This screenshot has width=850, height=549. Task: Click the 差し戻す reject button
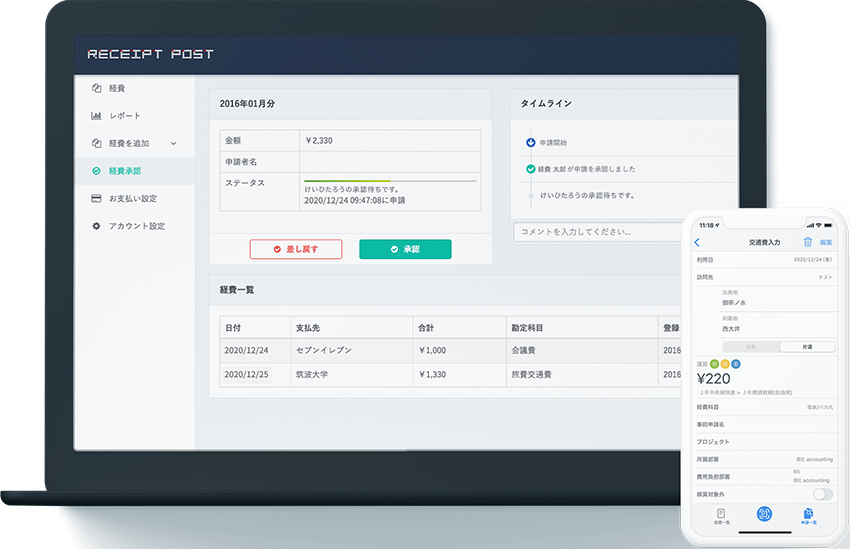(x=295, y=249)
